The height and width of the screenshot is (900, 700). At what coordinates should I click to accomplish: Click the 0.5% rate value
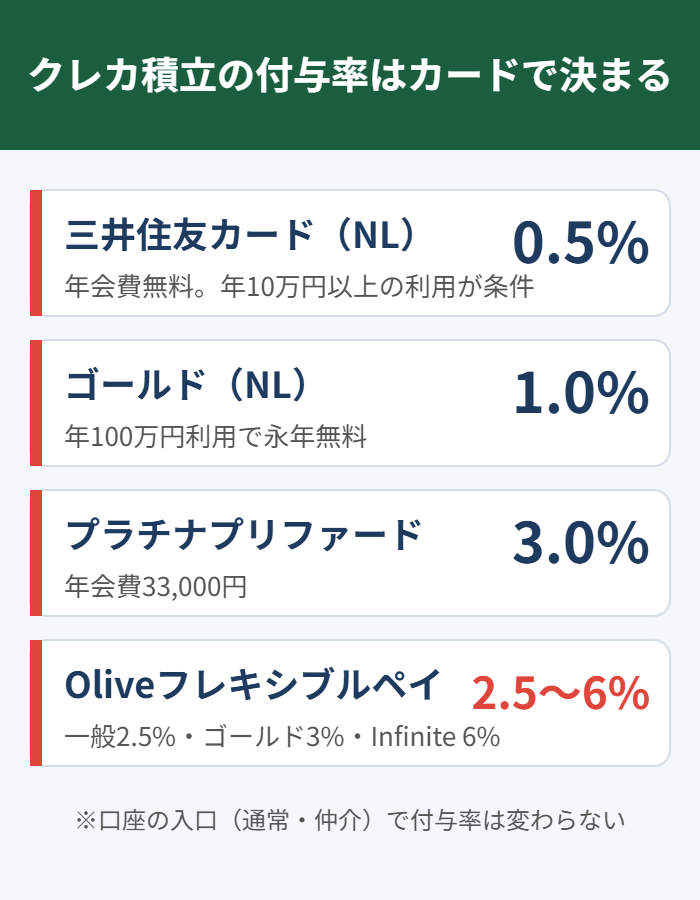point(581,243)
